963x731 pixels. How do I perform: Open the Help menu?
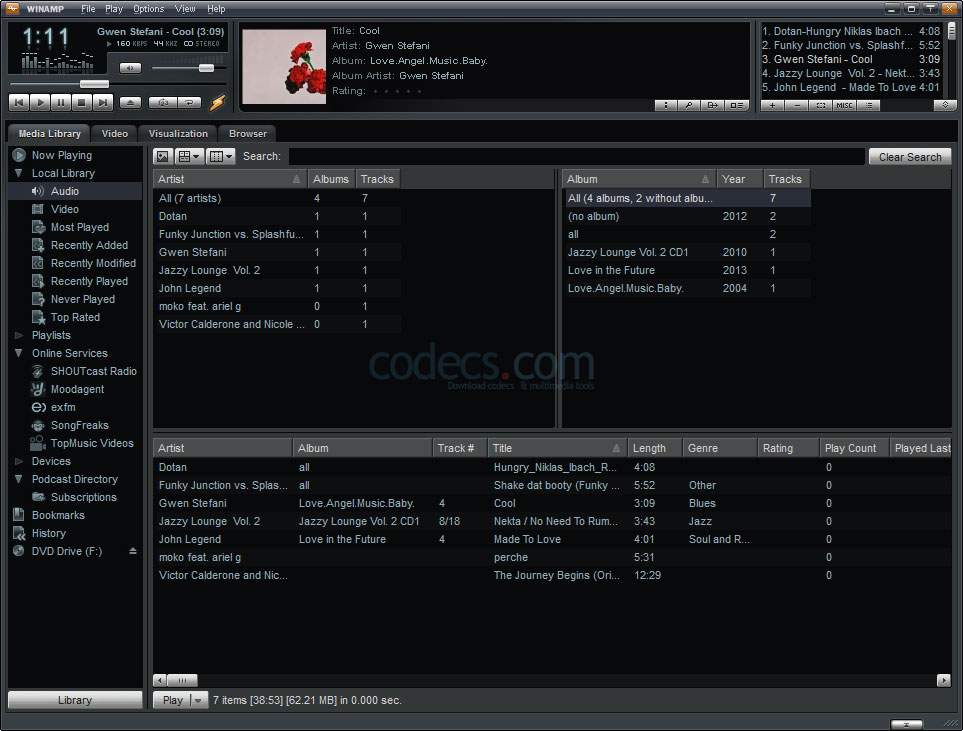tap(216, 9)
